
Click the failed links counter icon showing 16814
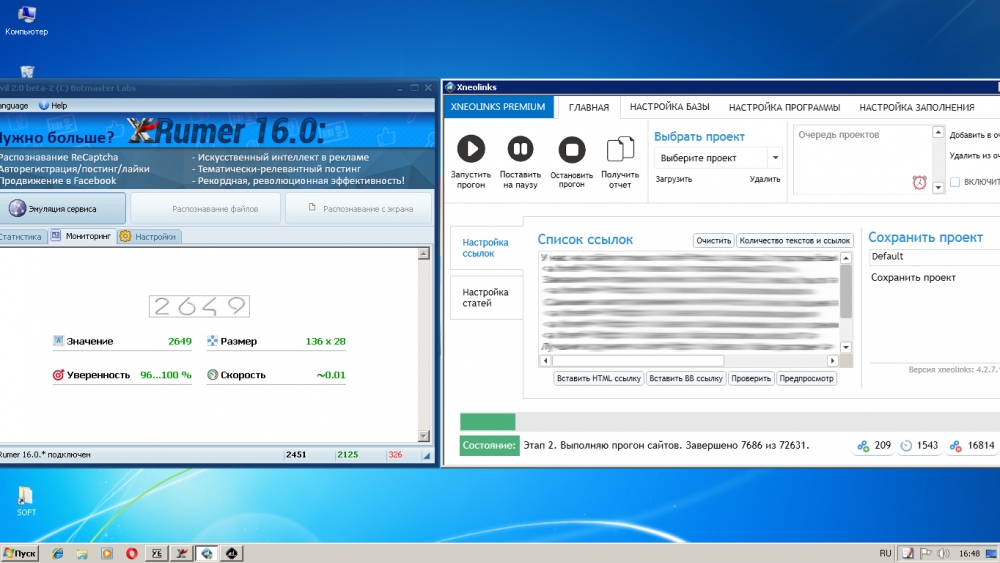955,446
